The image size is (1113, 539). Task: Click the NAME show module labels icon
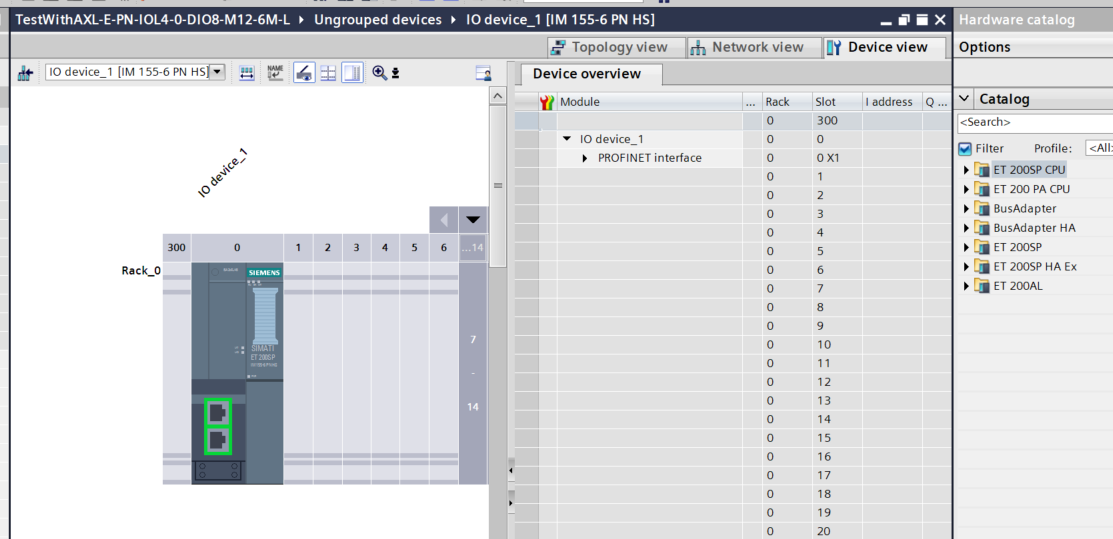tap(275, 73)
